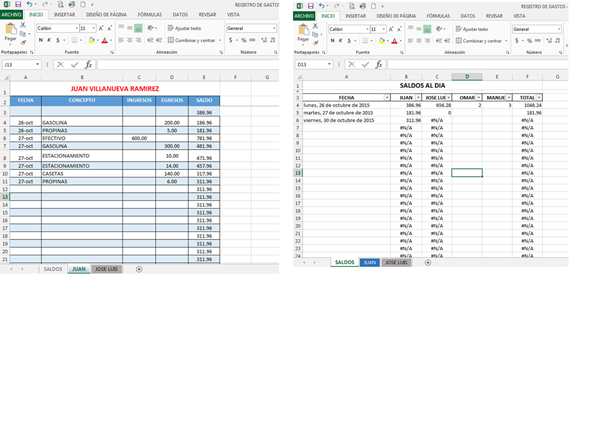Click the name box showing J13
This screenshot has width=600, height=435.
click(22, 64)
